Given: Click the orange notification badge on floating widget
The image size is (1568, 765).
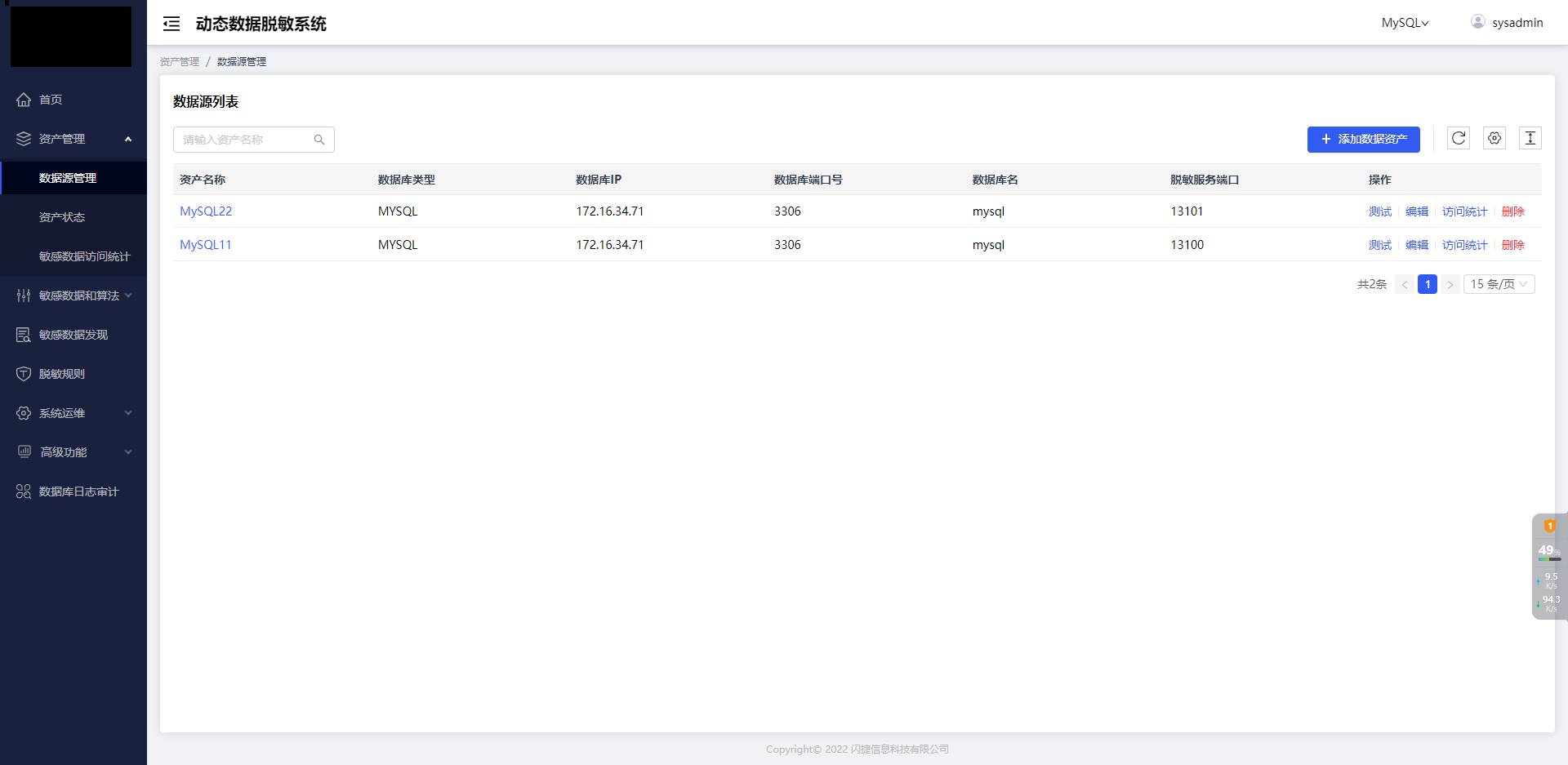Looking at the screenshot, I should tap(1550, 526).
